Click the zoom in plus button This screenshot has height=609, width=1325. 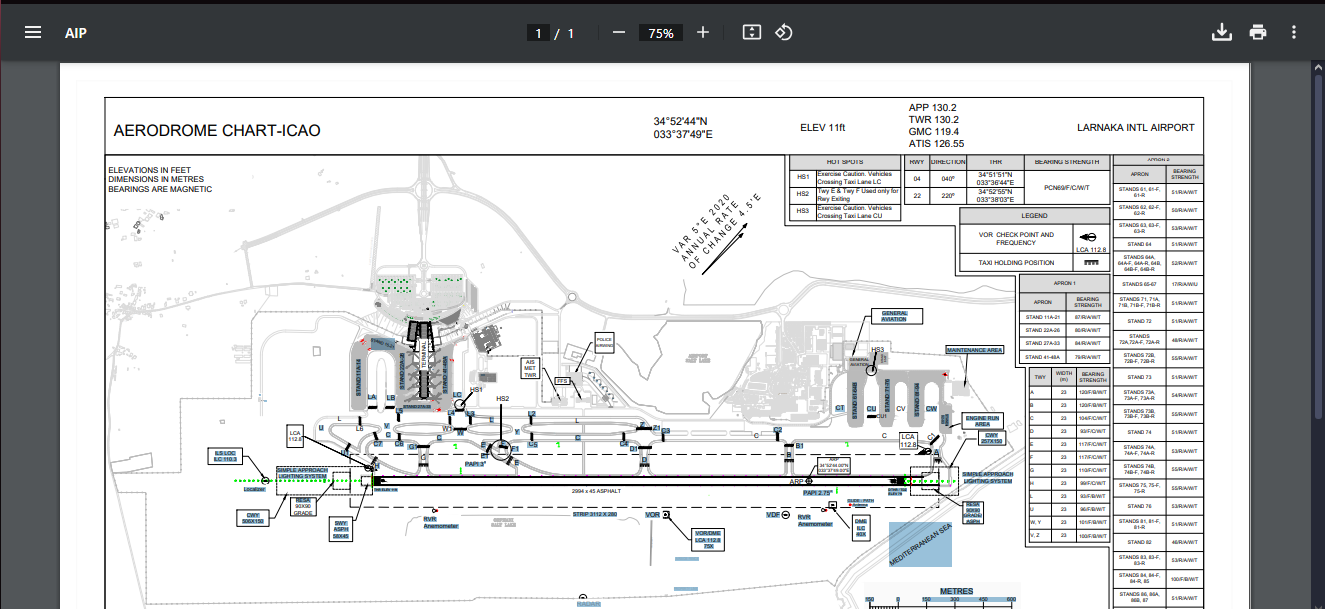(703, 32)
